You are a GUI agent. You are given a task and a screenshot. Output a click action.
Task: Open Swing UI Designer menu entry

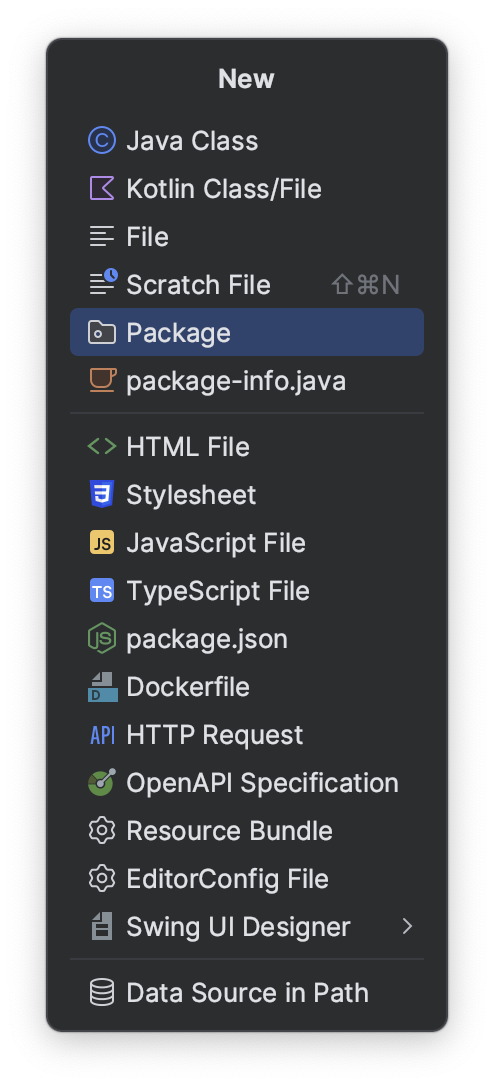click(x=247, y=927)
